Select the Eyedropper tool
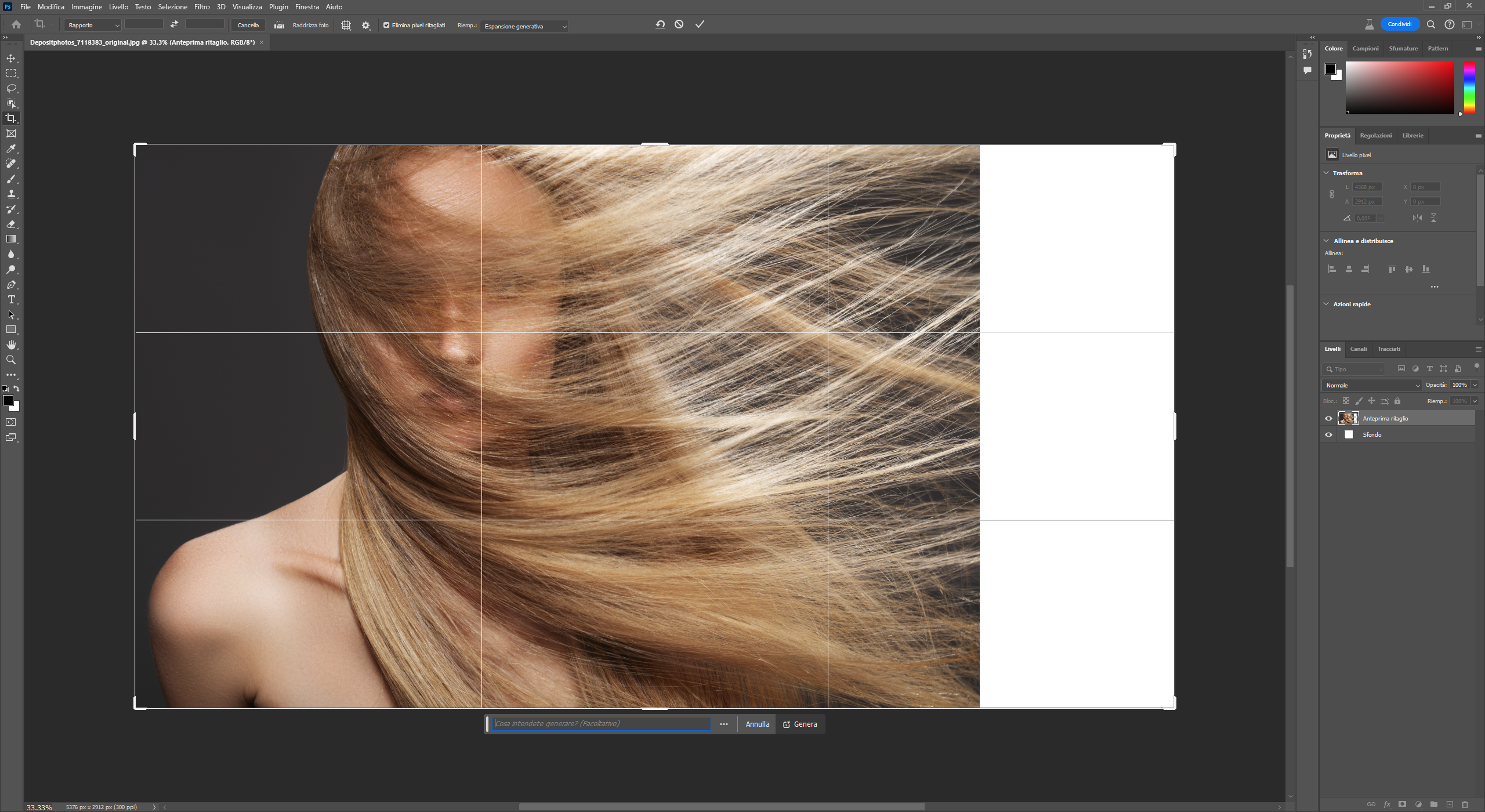The image size is (1485, 812). (11, 148)
